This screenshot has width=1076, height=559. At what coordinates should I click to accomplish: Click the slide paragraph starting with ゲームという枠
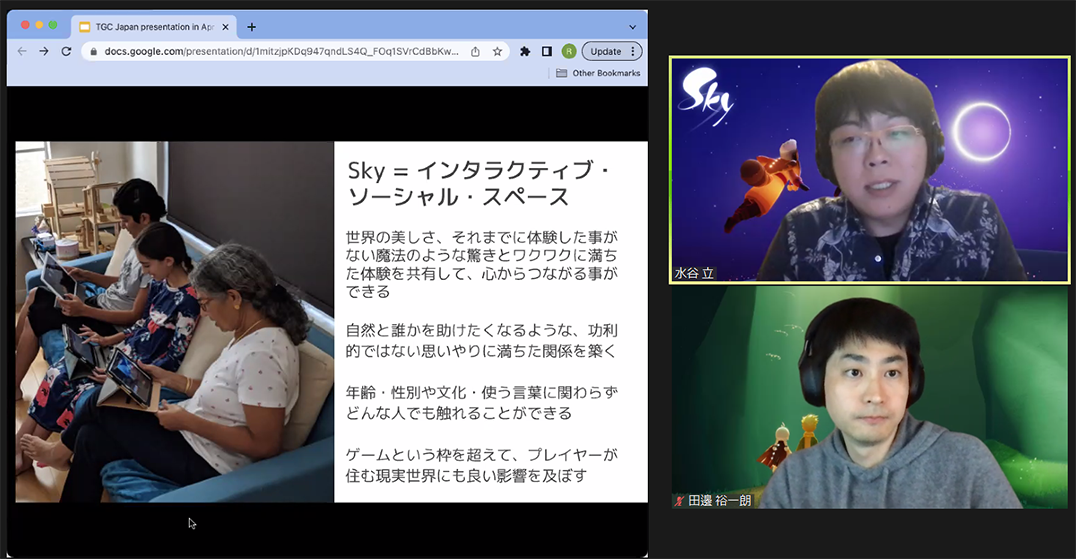click(x=481, y=465)
